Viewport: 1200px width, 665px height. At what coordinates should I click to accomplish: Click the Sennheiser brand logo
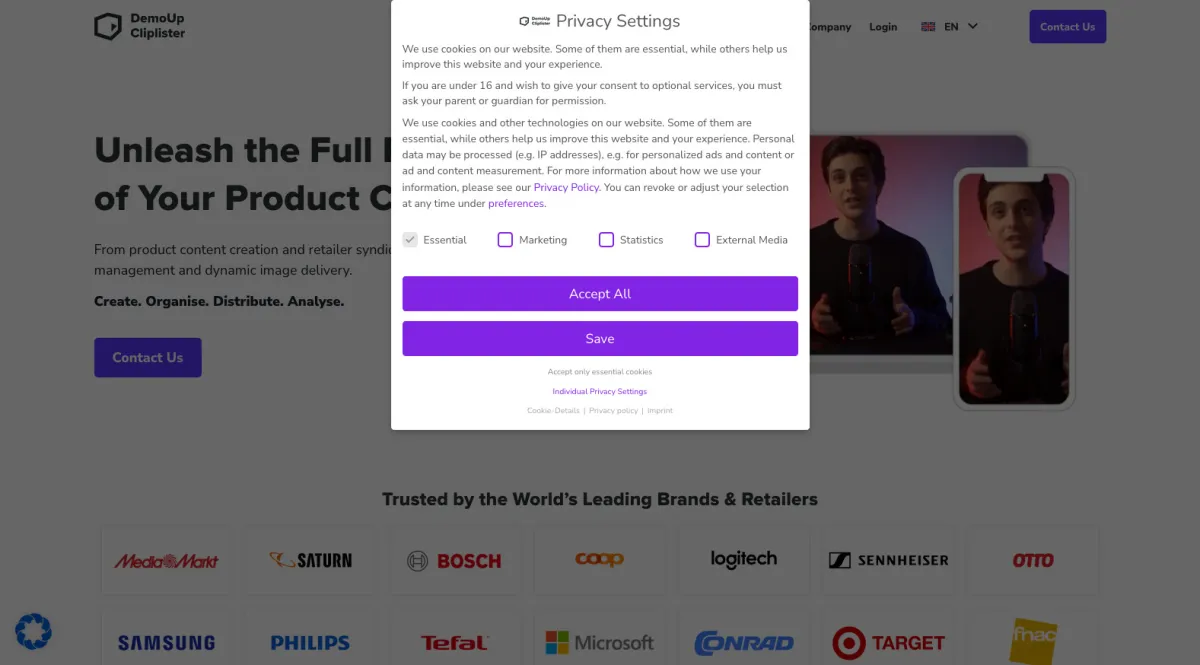888,561
